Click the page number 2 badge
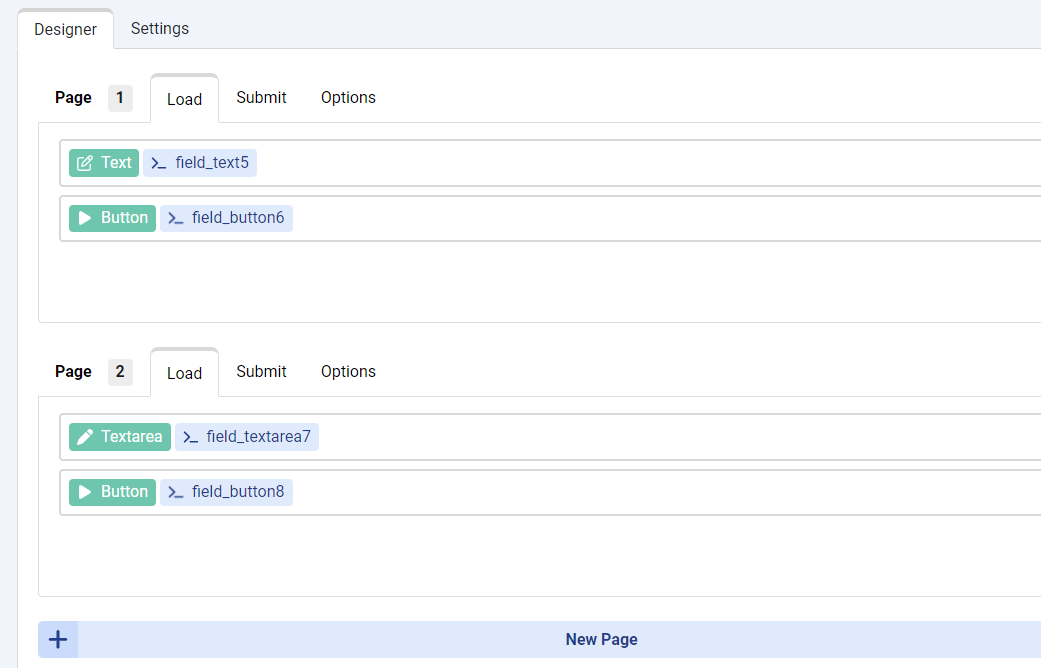Screen dimensions: 1041x668 point(120,372)
